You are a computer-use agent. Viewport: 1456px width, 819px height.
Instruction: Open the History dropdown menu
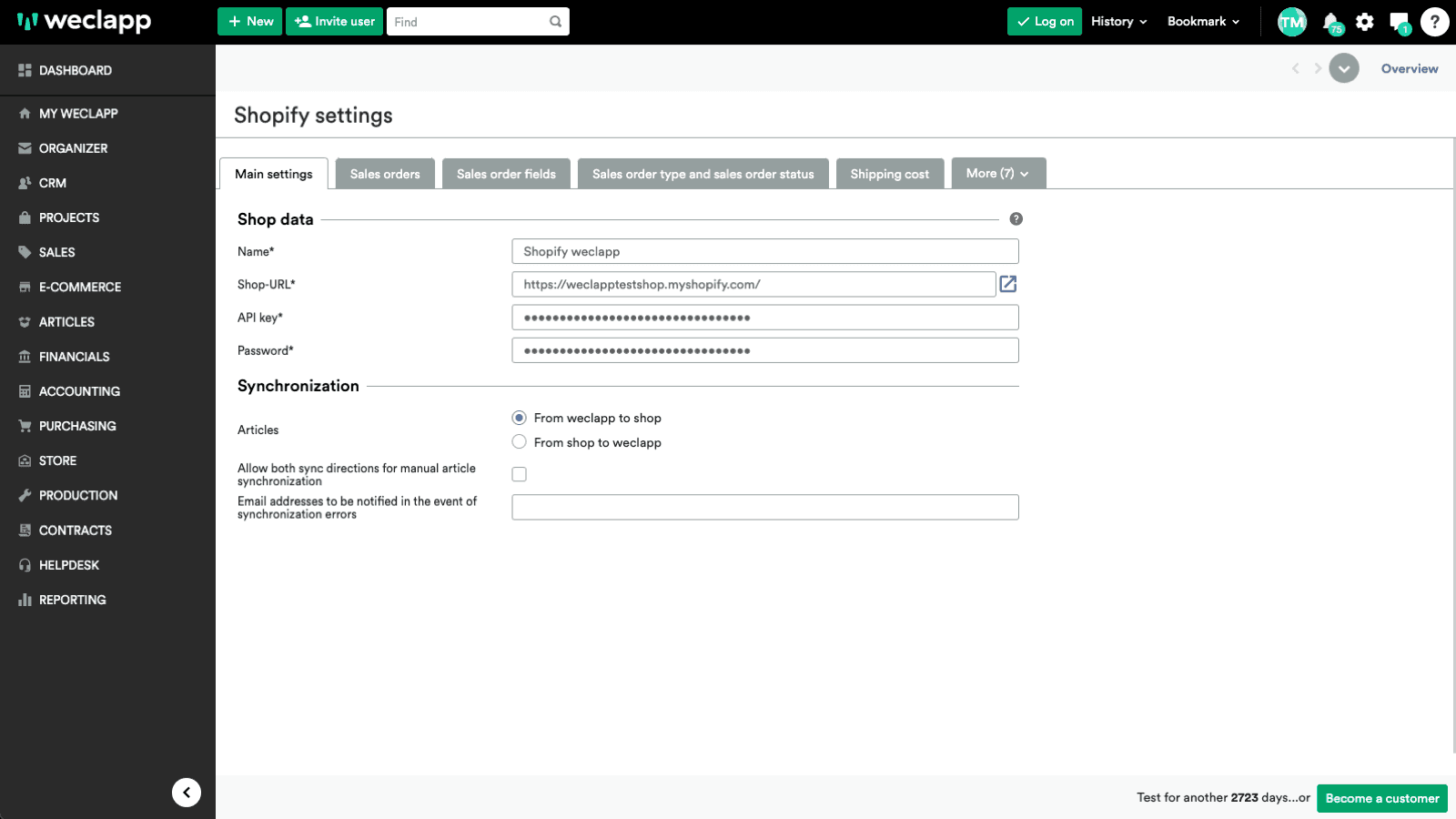pyautogui.click(x=1118, y=22)
